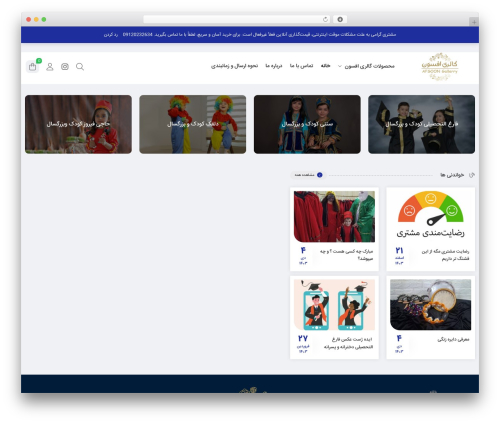
Task: Open the درباره ما menu item
Action: coord(274,66)
